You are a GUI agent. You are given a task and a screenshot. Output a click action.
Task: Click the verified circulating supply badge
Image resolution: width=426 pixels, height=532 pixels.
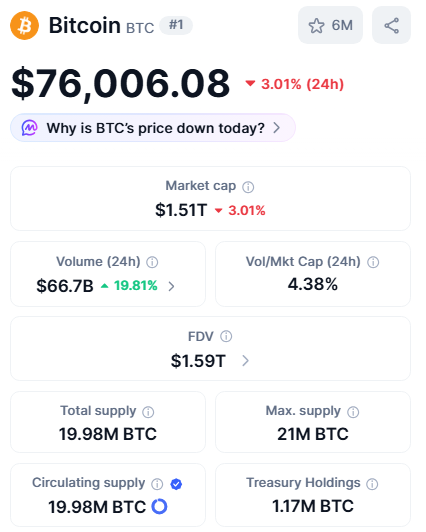pyautogui.click(x=176, y=484)
